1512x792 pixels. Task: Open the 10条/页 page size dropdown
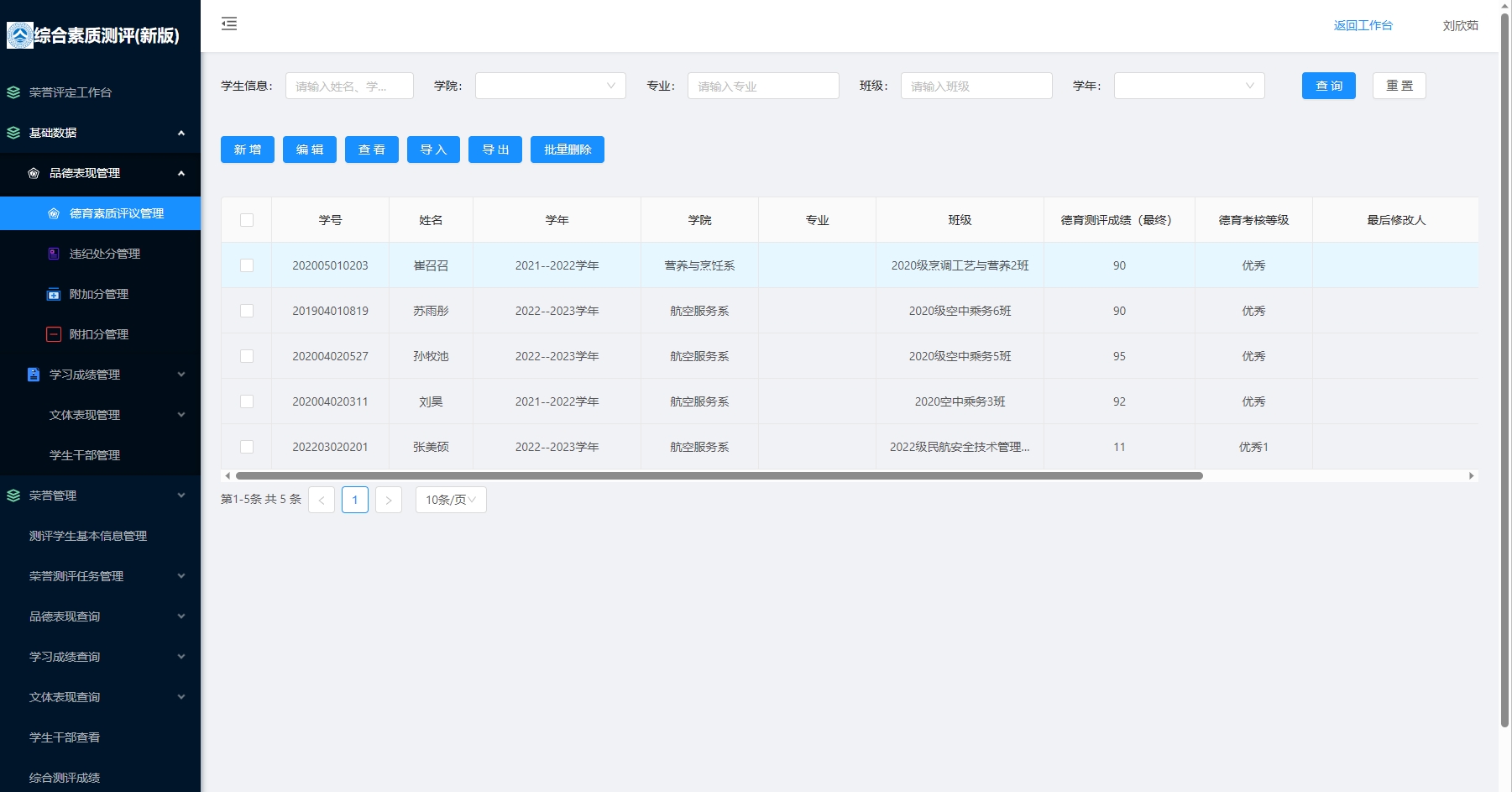click(x=451, y=500)
